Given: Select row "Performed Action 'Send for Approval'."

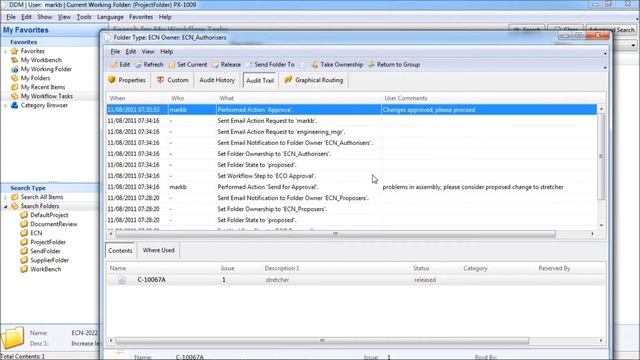Looking at the screenshot, I should 351,187.
